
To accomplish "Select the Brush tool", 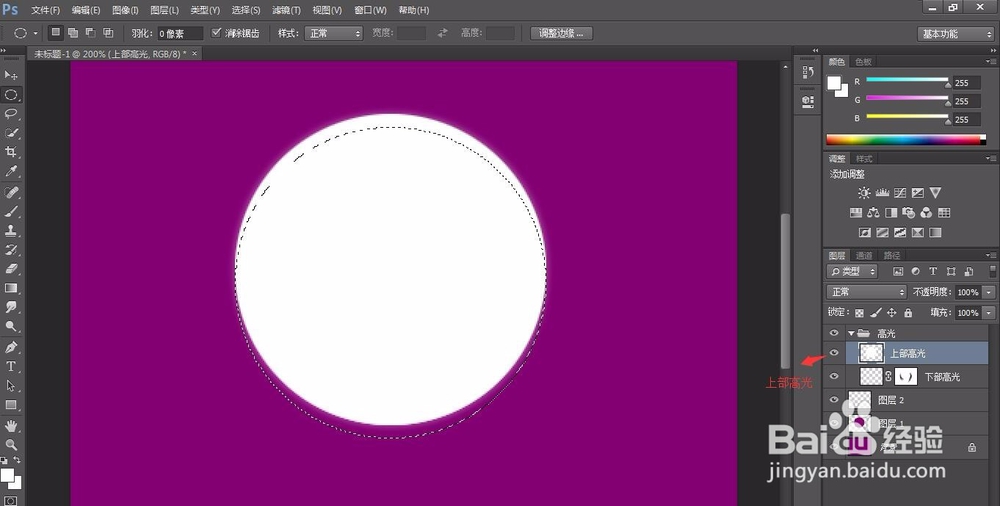I will (11, 211).
